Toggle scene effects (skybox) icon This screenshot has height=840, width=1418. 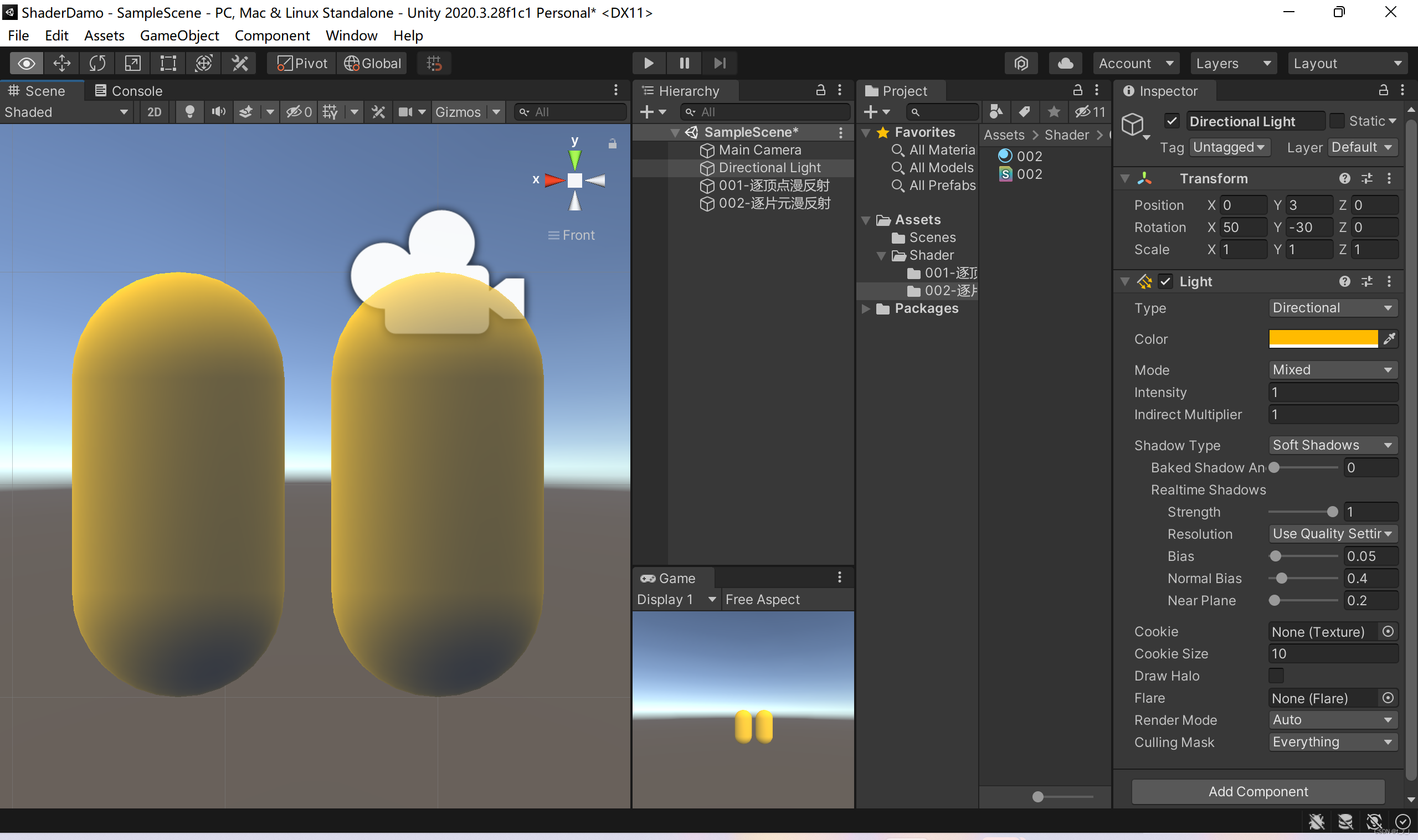pos(246,112)
